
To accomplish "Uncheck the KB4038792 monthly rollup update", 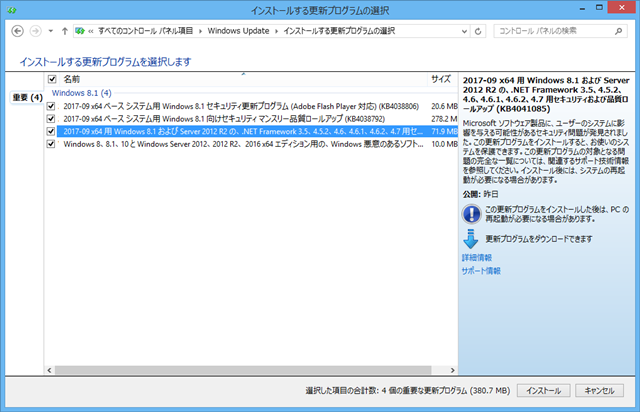I will click(x=51, y=119).
